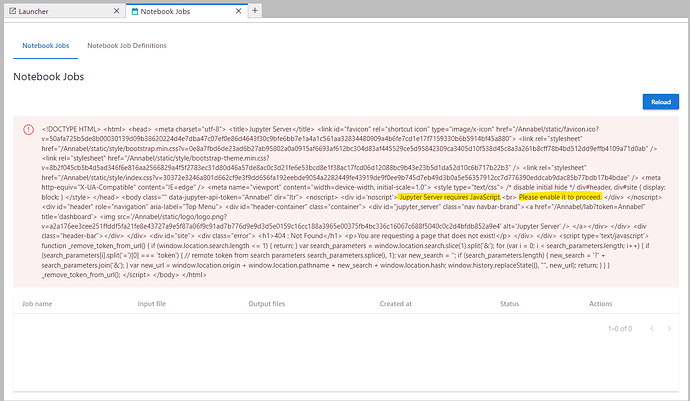
Task: Click highlighted 'Jupyter Server requires JavaScript' text
Action: [x=449, y=197]
